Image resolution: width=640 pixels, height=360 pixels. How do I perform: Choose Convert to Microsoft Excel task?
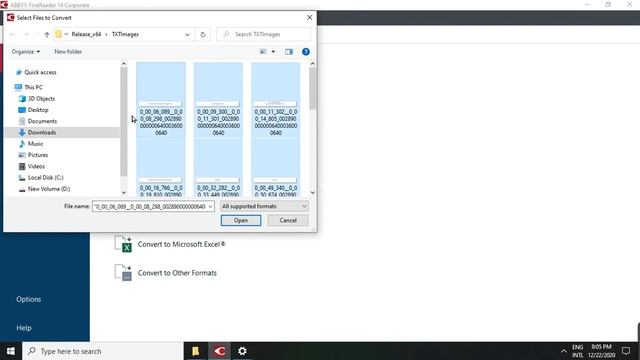pos(181,244)
